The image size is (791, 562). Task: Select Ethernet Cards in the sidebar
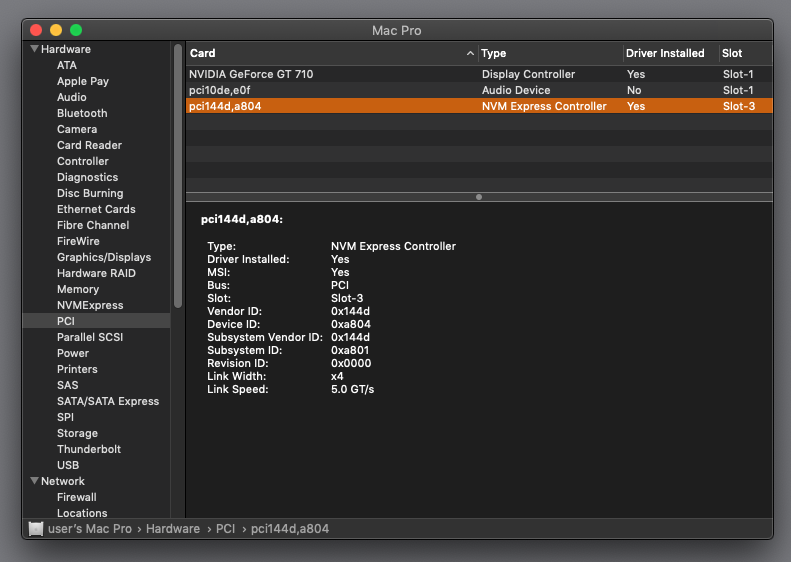tap(96, 209)
